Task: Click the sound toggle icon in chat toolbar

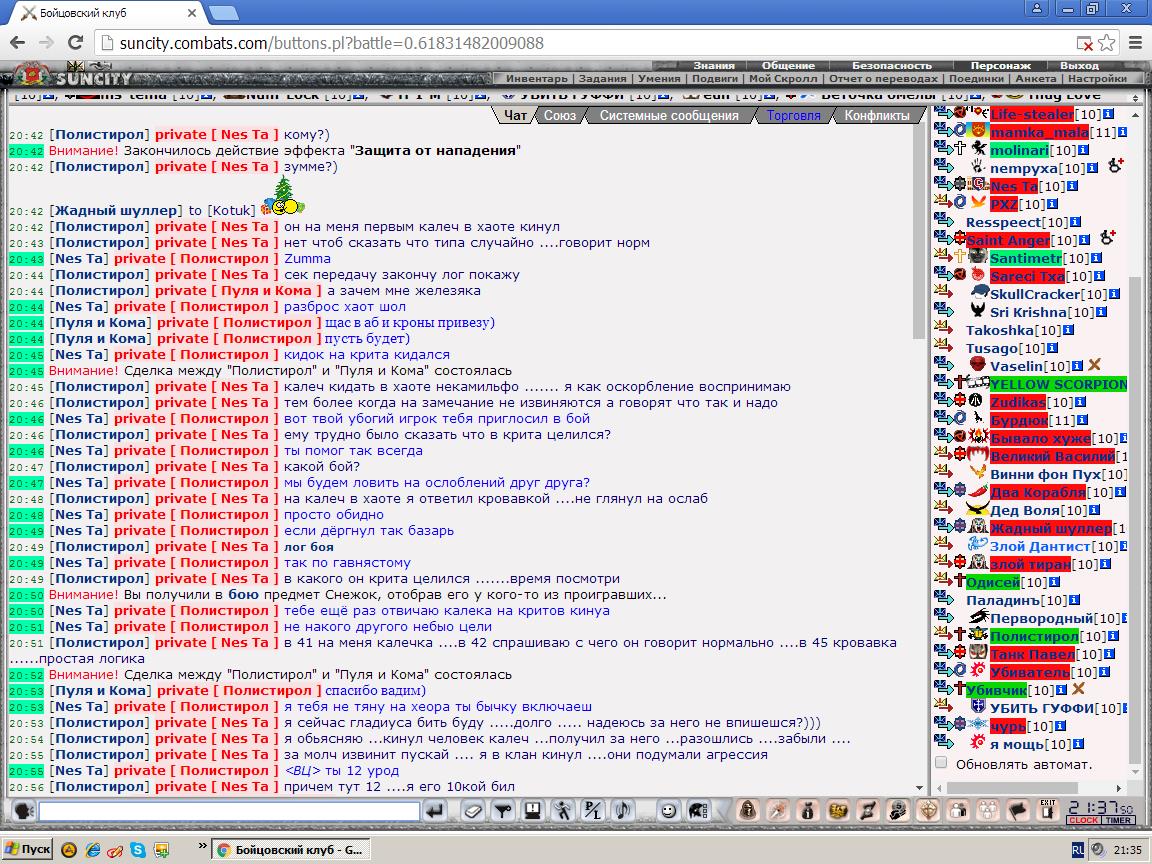Action: point(622,810)
